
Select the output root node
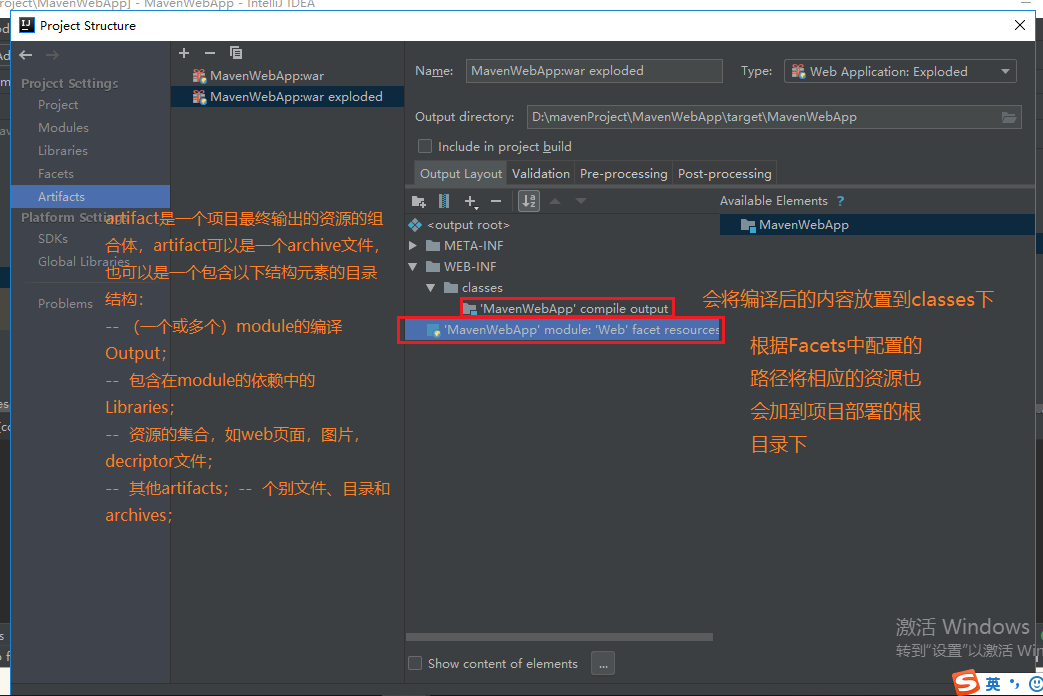tap(468, 225)
